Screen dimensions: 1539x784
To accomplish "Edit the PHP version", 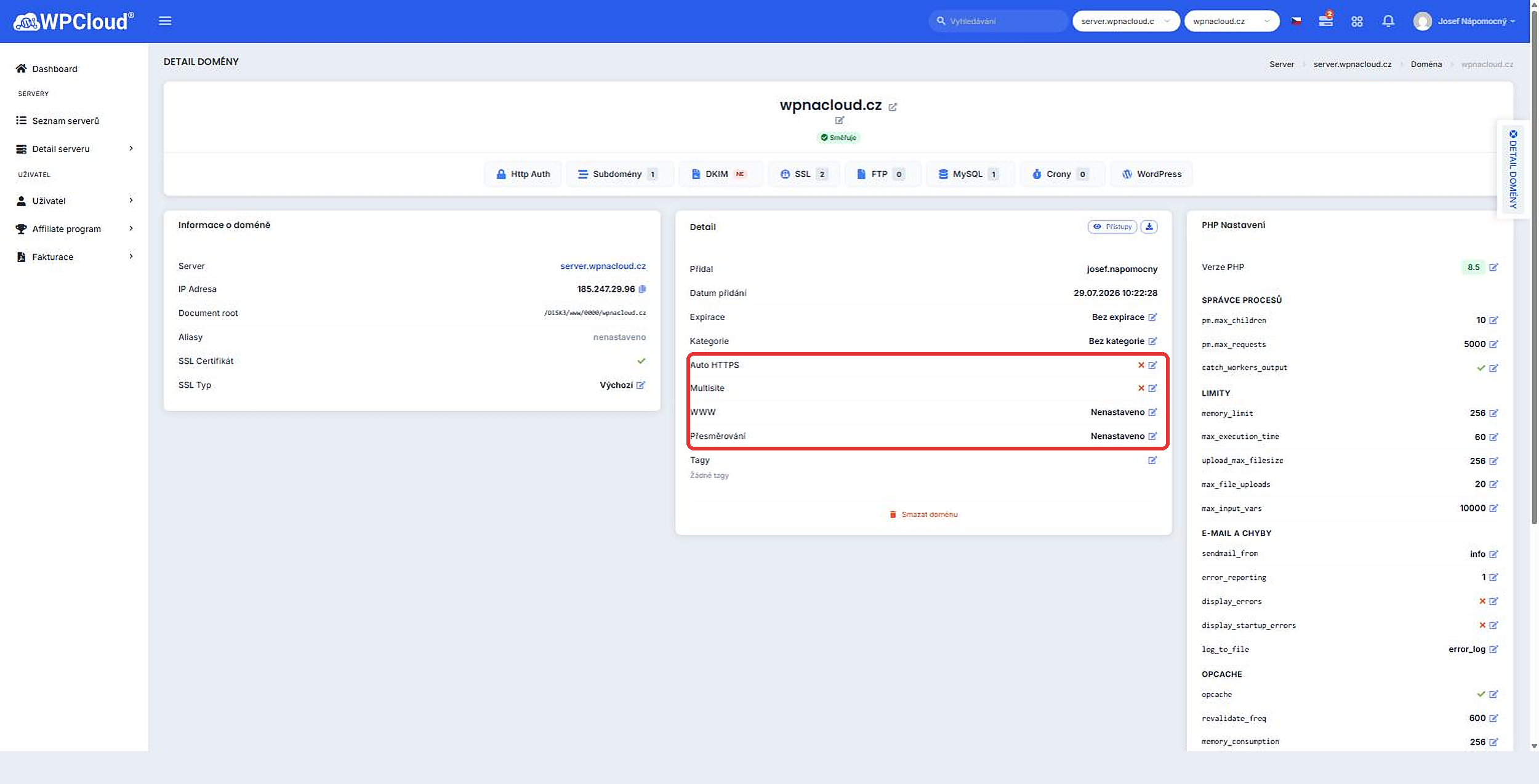I will pyautogui.click(x=1494, y=267).
